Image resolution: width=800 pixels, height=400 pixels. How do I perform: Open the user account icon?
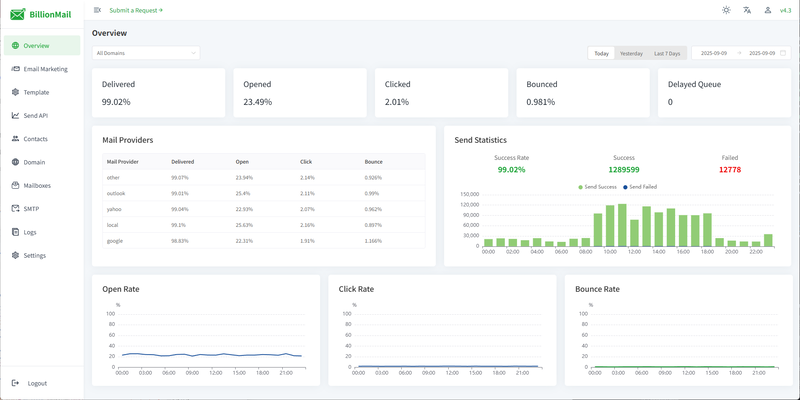(767, 10)
